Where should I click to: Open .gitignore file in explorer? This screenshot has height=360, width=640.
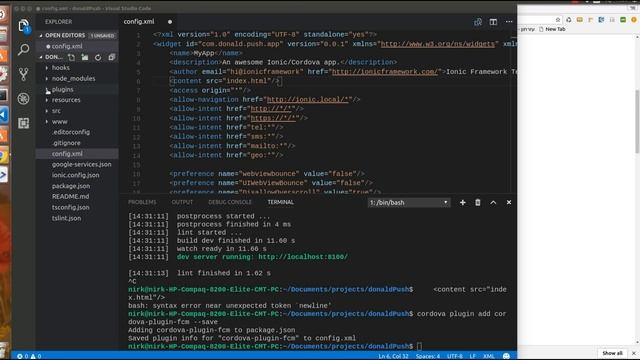[66, 143]
